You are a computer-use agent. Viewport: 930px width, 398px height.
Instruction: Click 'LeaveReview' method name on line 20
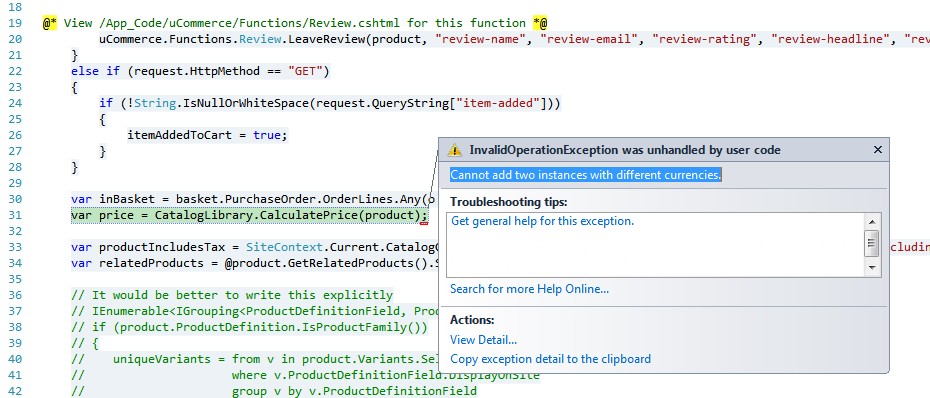[x=326, y=39]
